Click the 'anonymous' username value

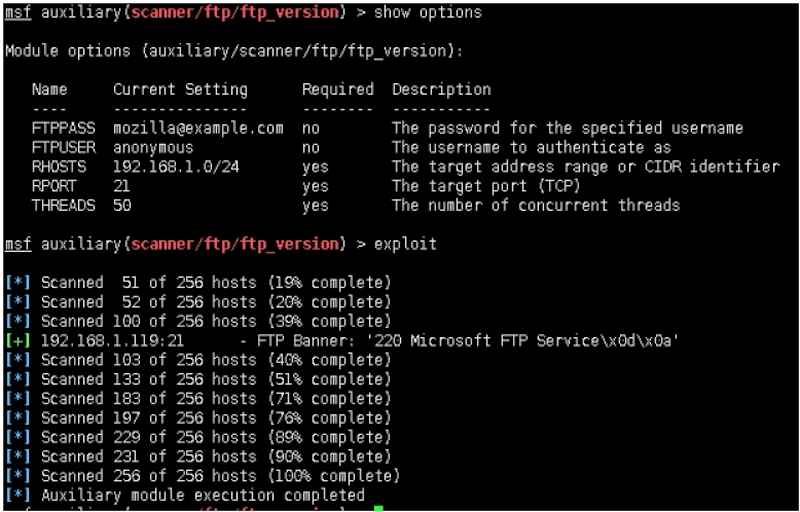pos(153,147)
